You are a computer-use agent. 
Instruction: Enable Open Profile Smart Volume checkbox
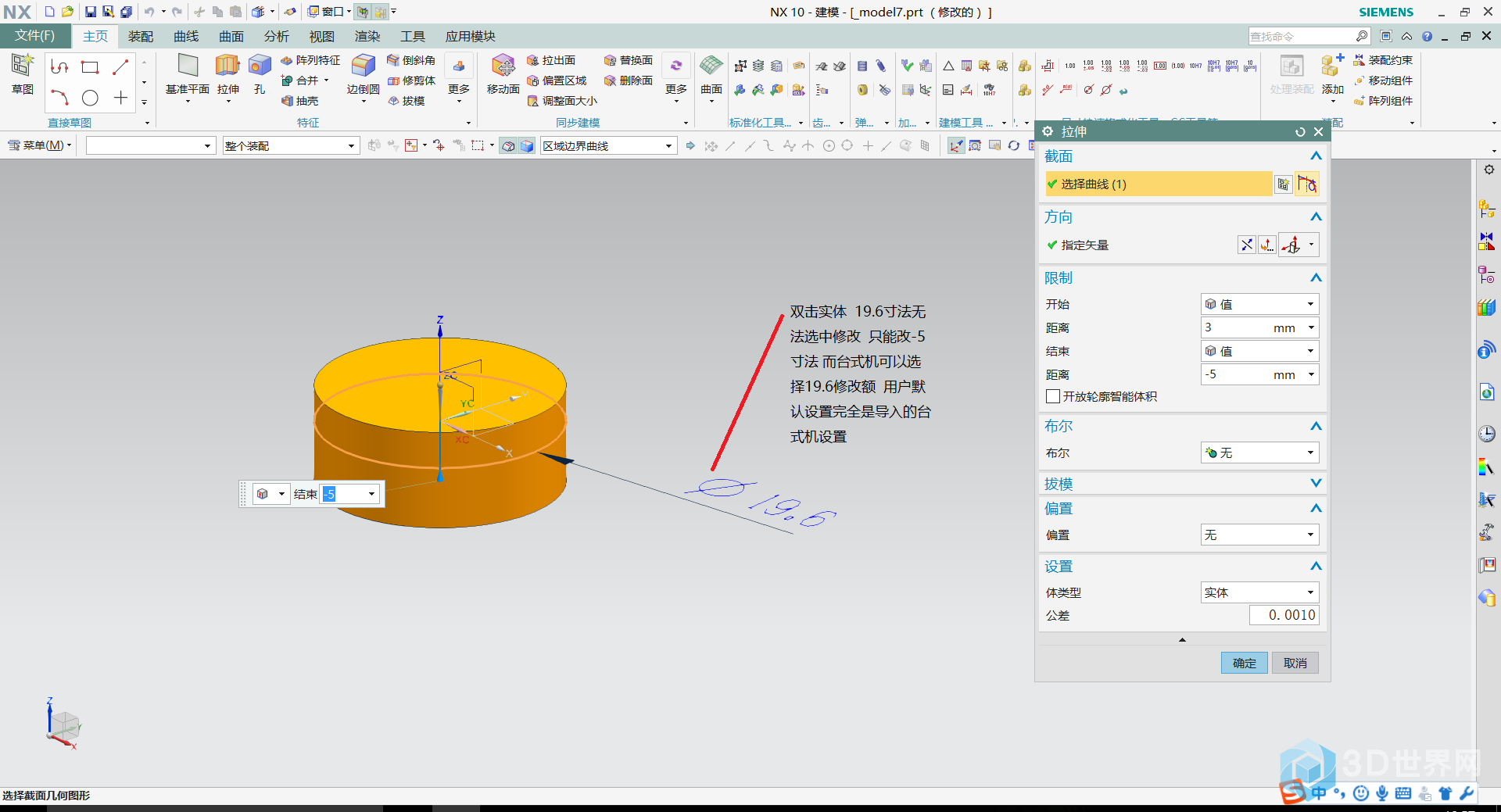pos(1053,396)
